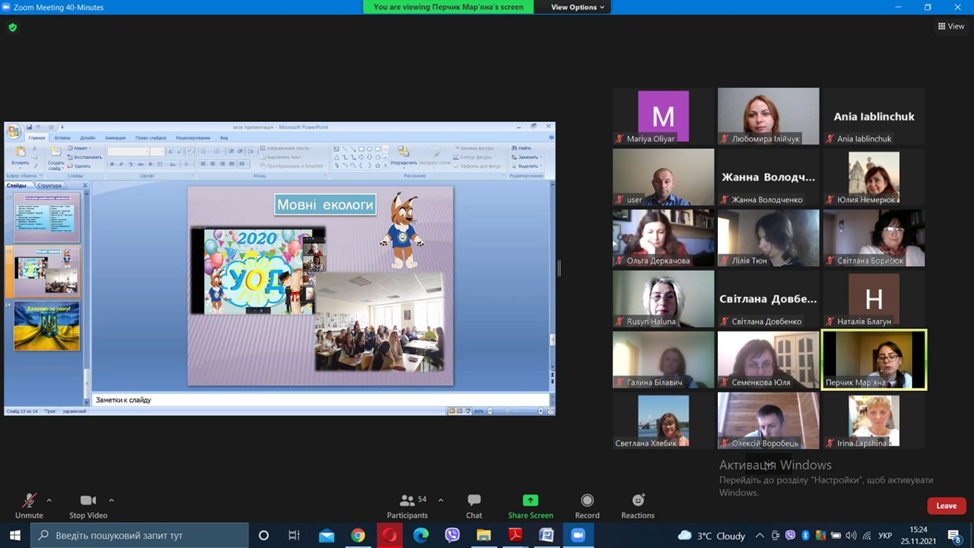Unmute the microphone in Zoom

click(x=29, y=504)
